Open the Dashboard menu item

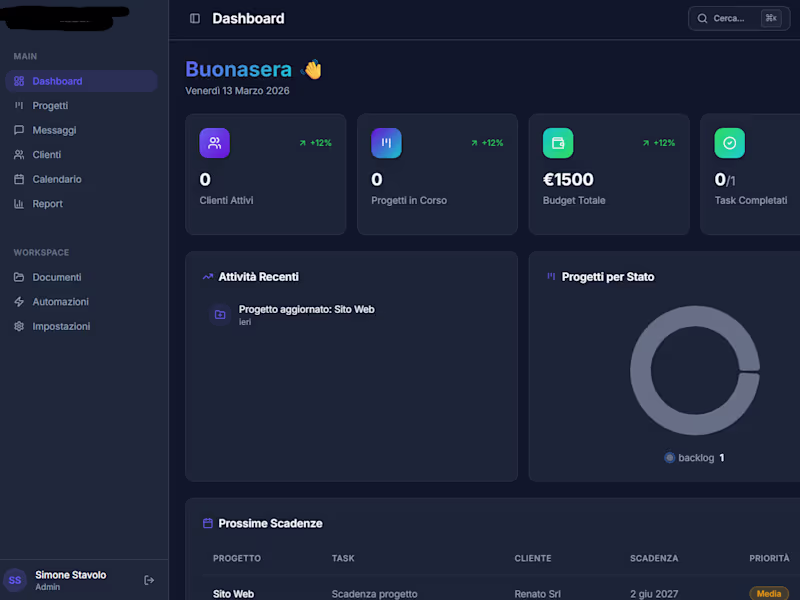click(x=81, y=81)
